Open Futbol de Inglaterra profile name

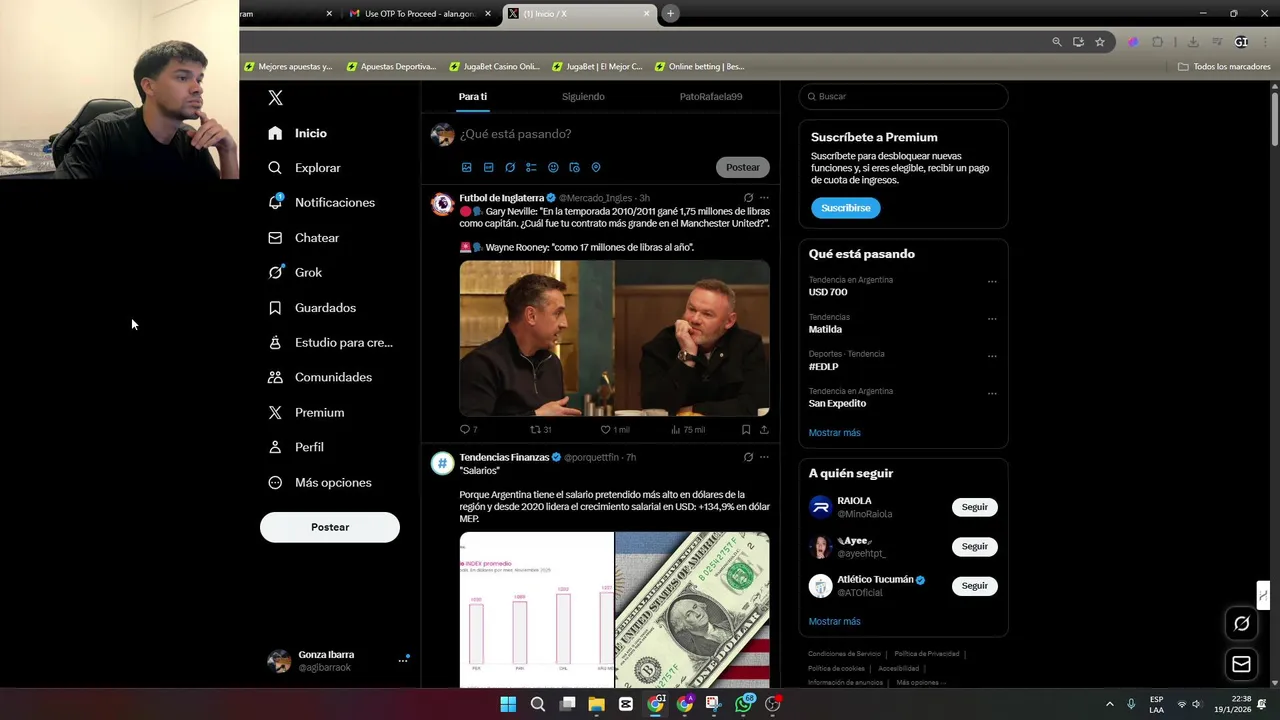click(501, 198)
